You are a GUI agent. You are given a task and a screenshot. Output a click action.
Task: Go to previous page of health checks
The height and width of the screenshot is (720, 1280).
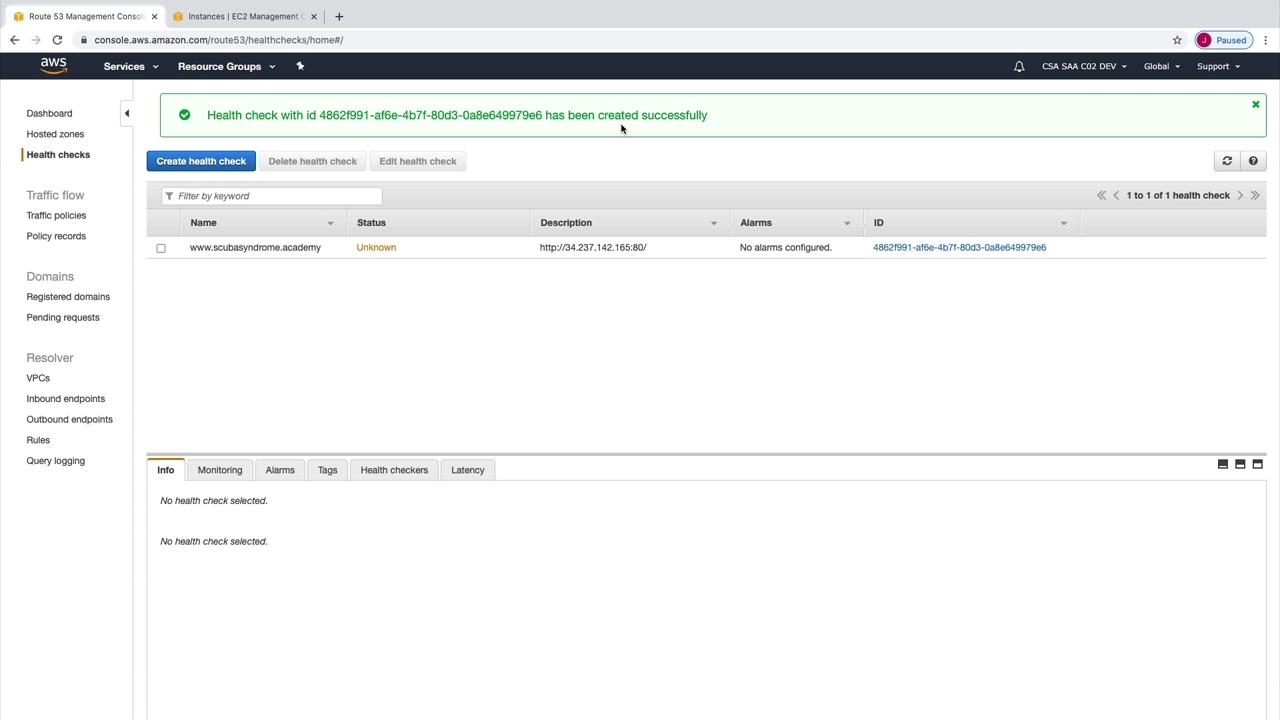tap(1116, 195)
